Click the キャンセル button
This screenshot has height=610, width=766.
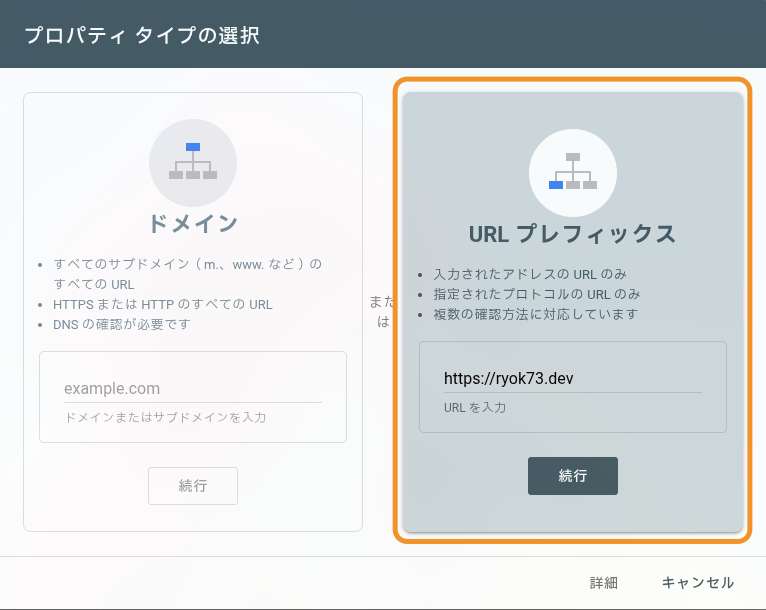point(698,583)
